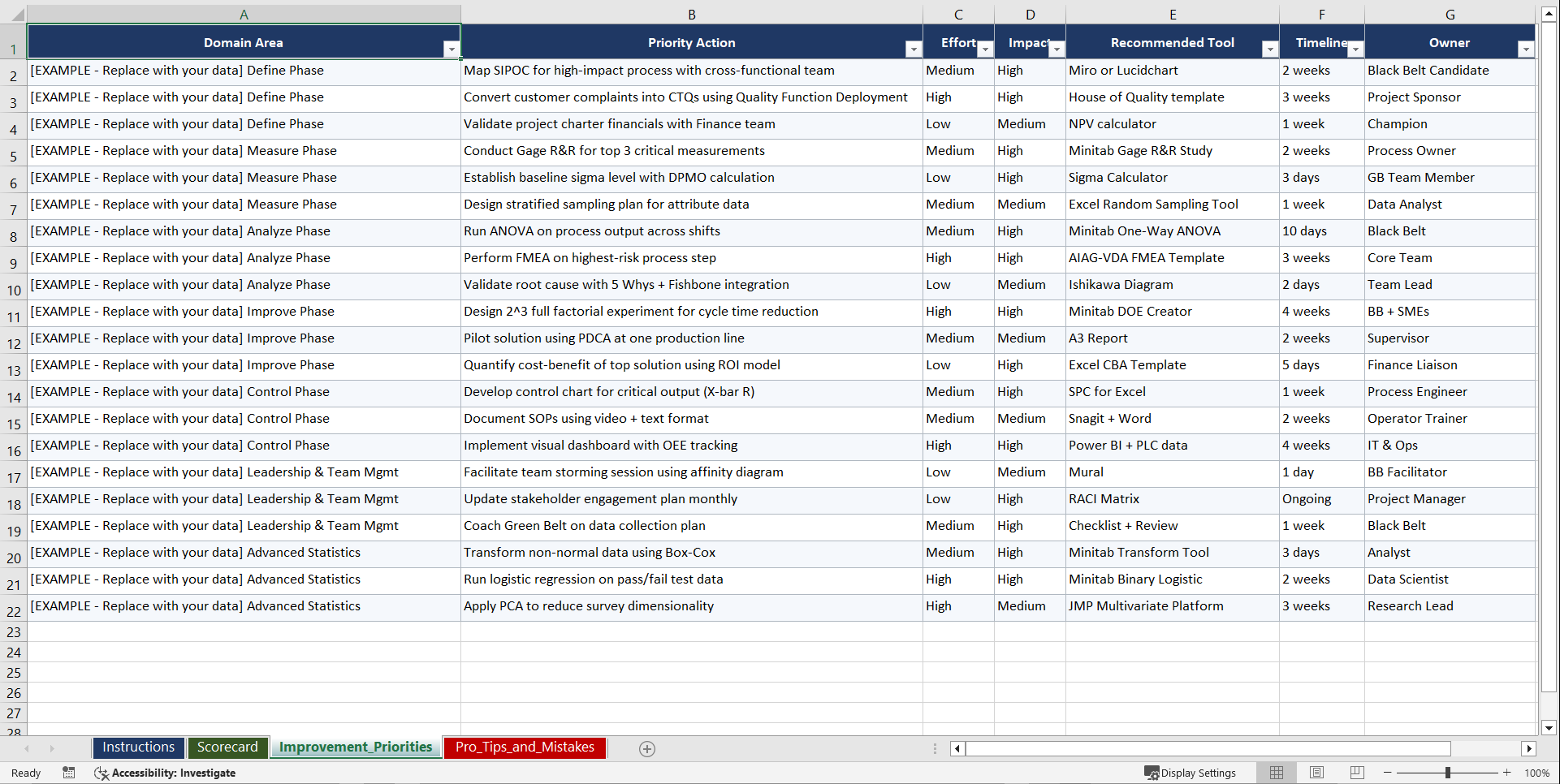Switch to the Instructions sheet tab
Viewport: 1560px width, 784px height.
coord(138,747)
